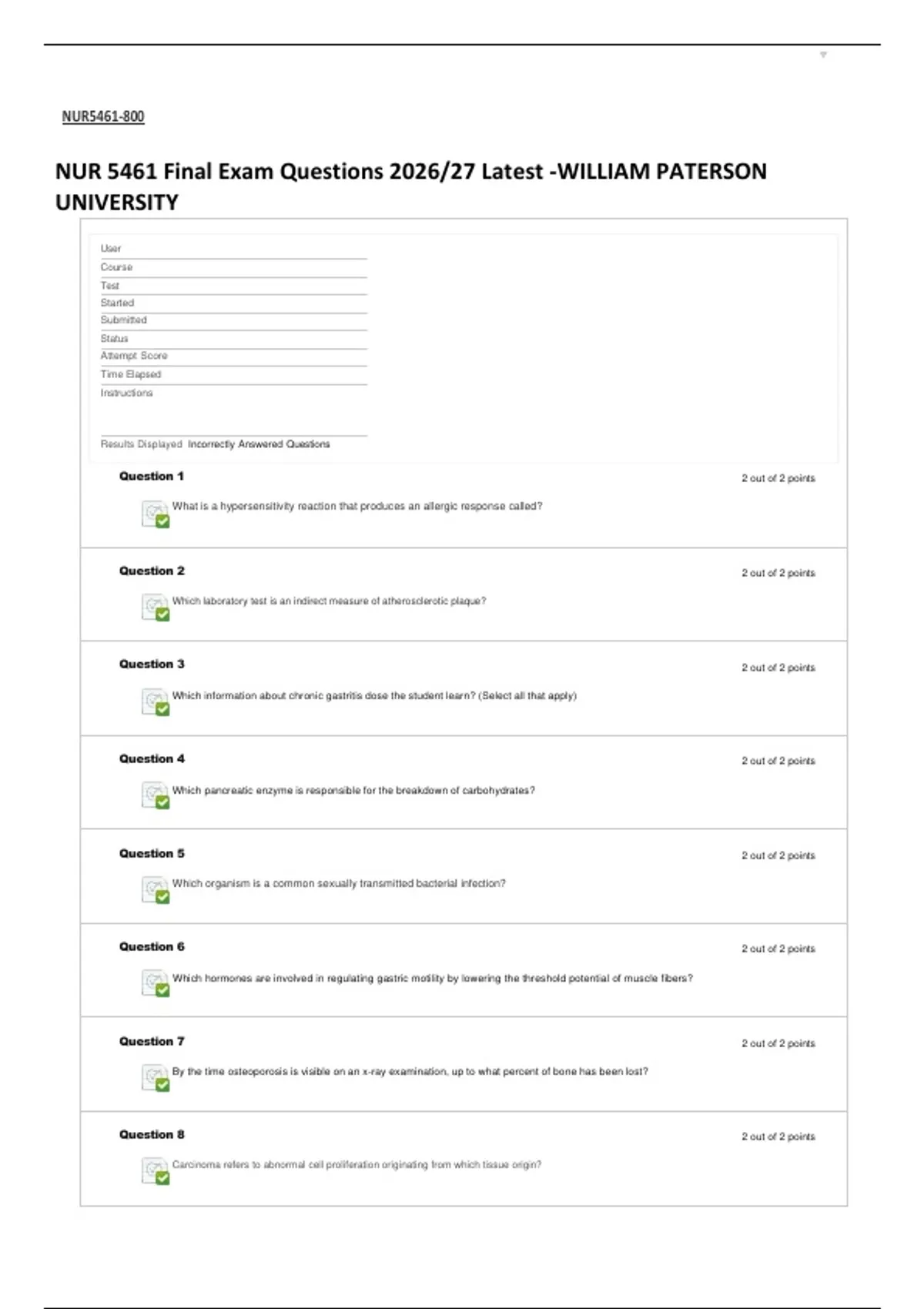This screenshot has height=1309, width=924.
Task: Click the osteoporosis x-ray question text
Action: [x=410, y=1072]
